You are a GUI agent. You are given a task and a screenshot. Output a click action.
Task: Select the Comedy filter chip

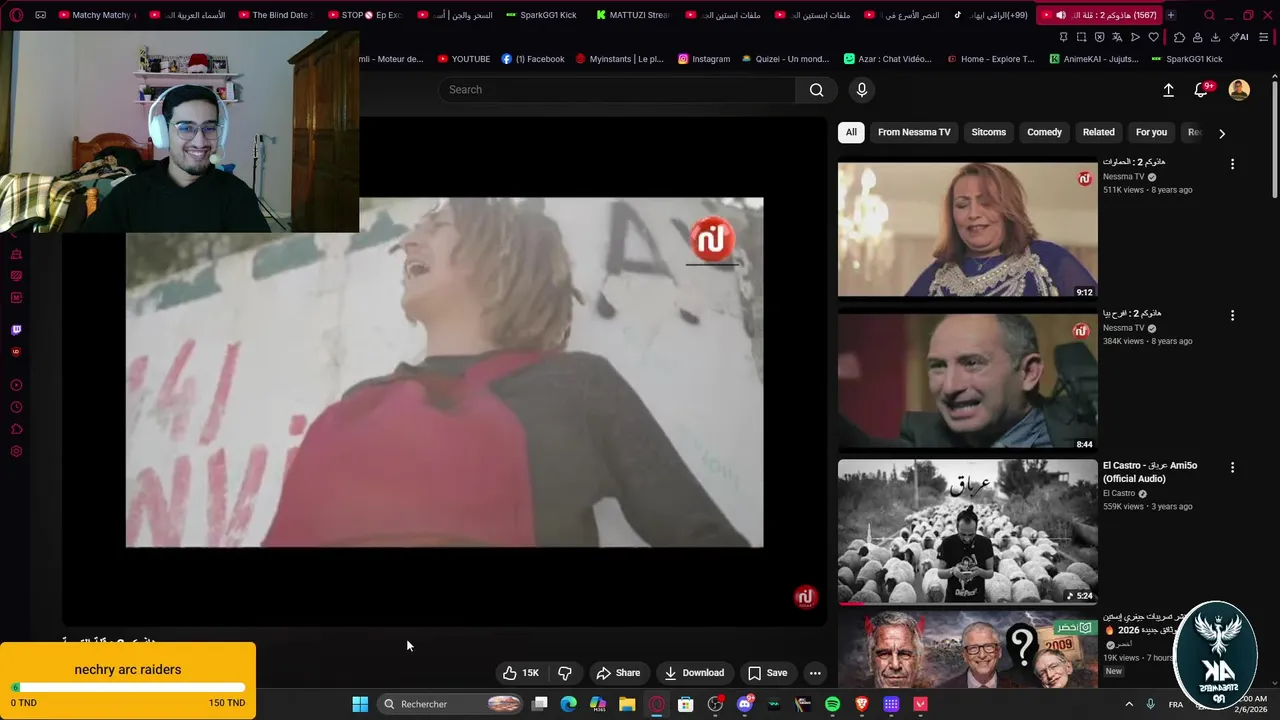point(1044,132)
